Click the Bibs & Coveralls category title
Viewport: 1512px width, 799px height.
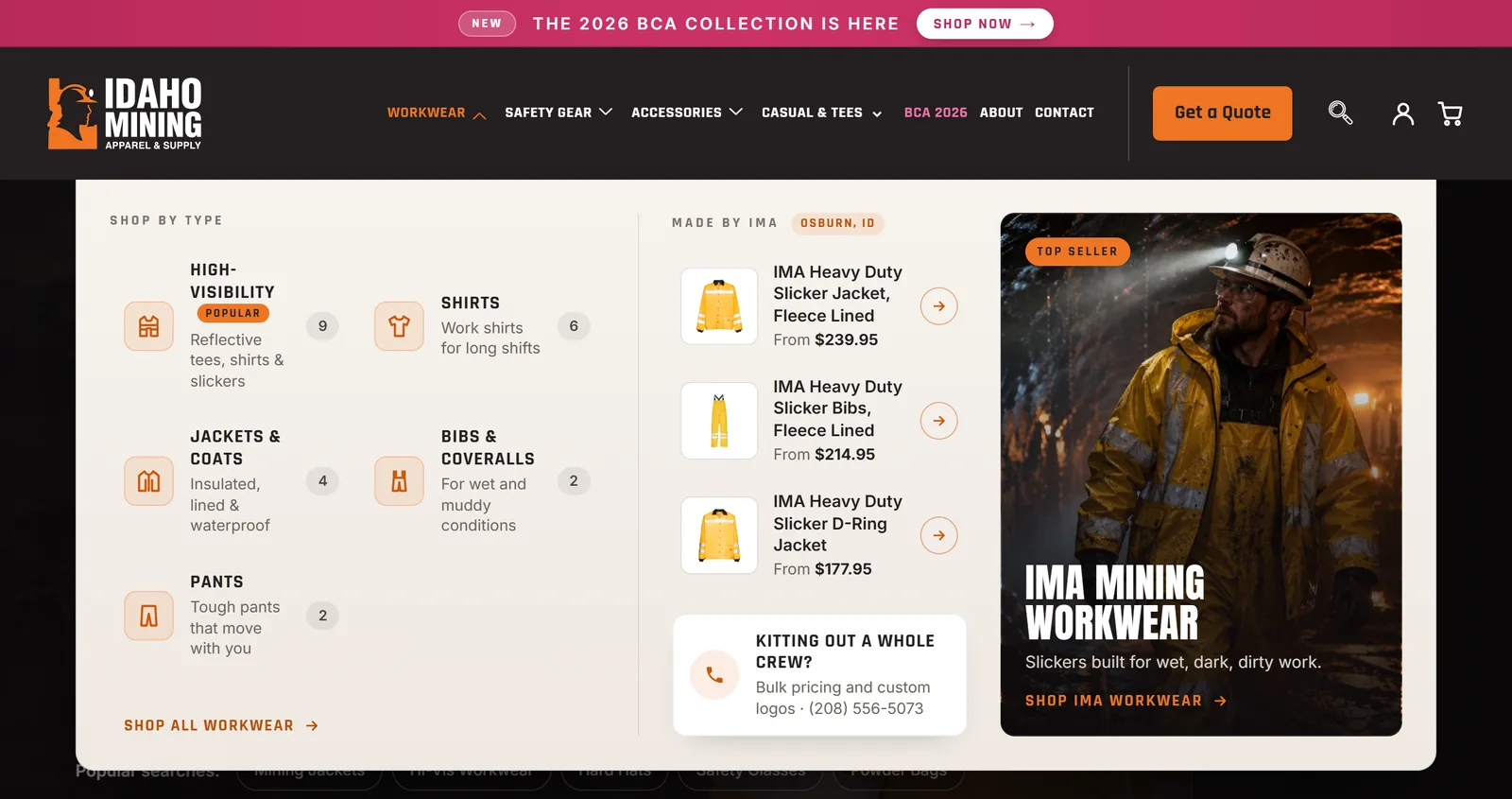click(x=488, y=447)
